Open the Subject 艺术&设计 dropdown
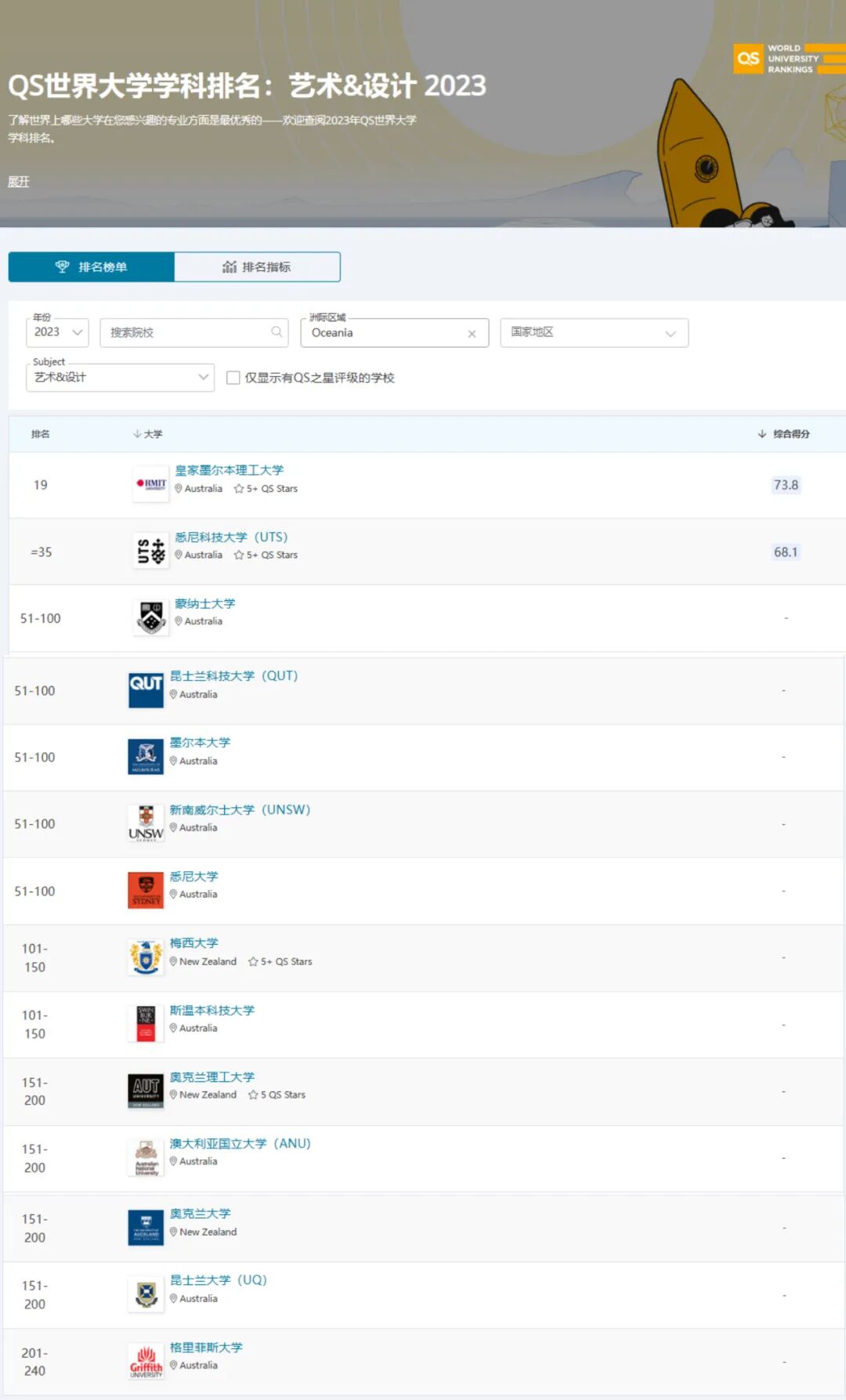This screenshot has height=1400, width=846. [x=121, y=378]
